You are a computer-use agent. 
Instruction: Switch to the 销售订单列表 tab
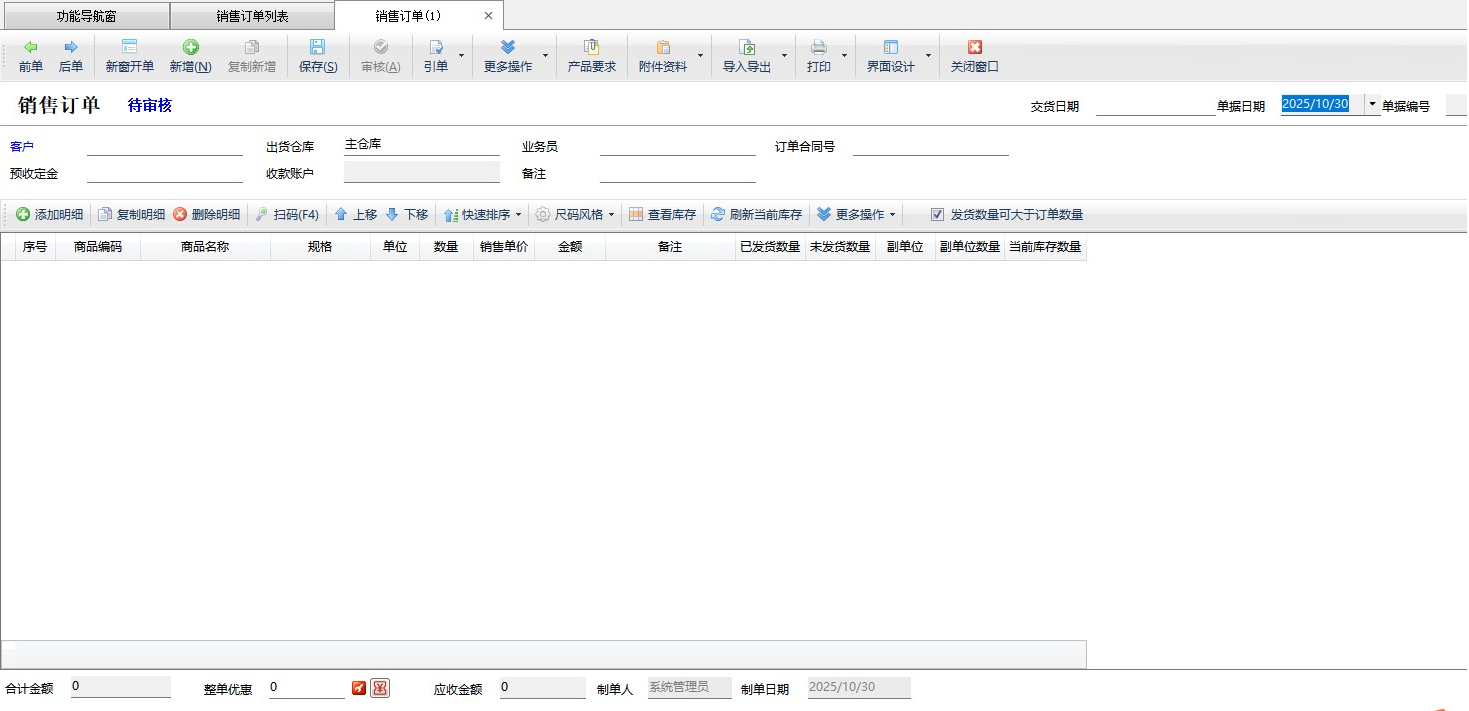point(252,16)
